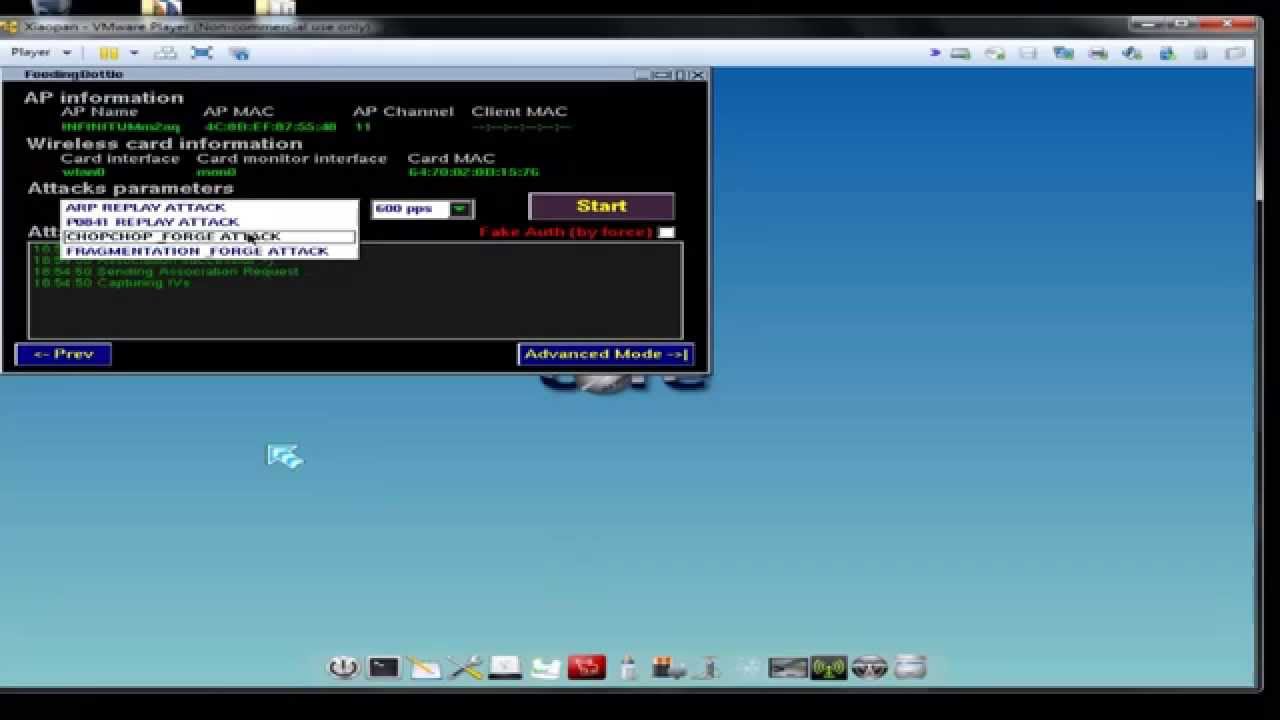1280x720 pixels.
Task: Click the 600 pps value field
Action: point(411,209)
